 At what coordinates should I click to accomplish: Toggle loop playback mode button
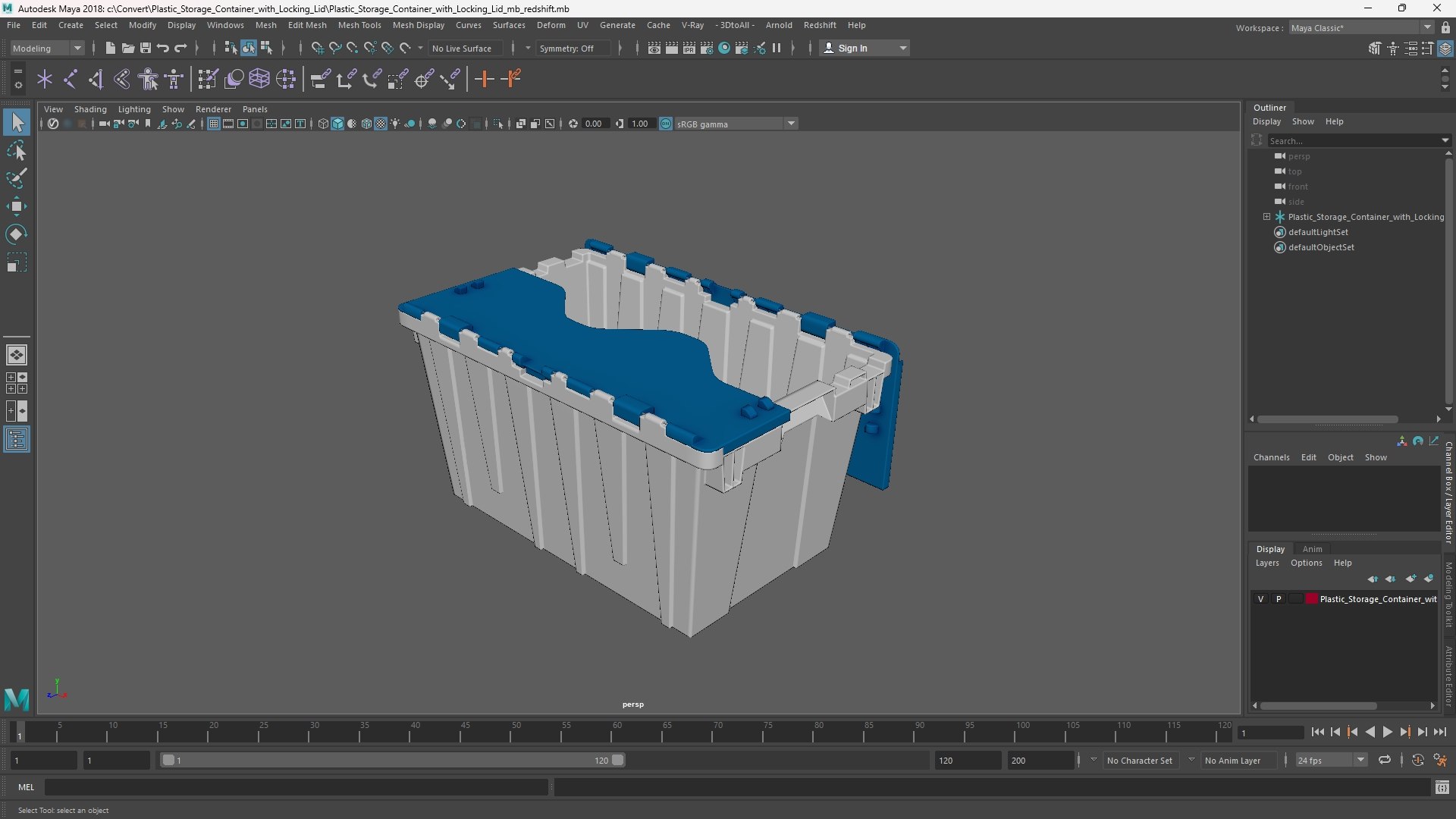[x=1385, y=760]
